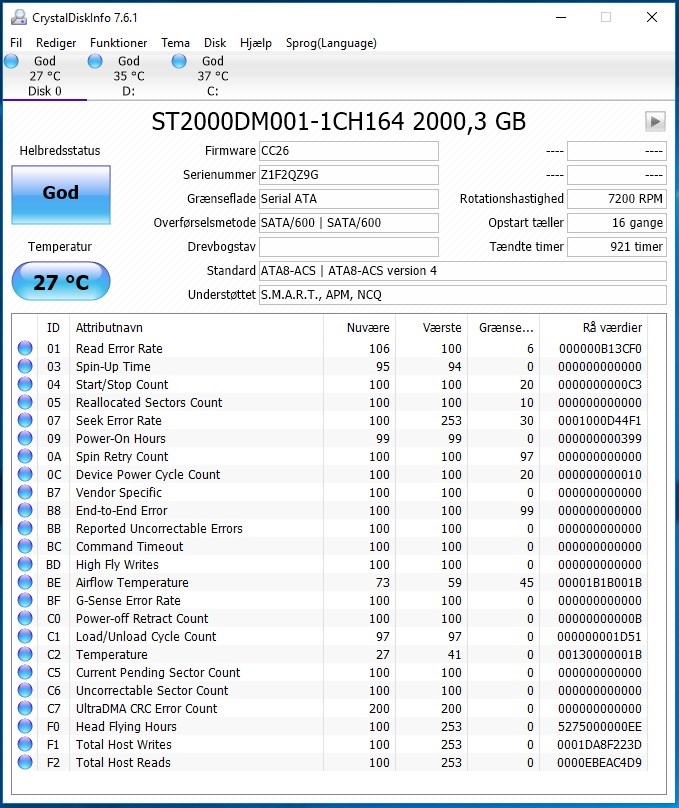The width and height of the screenshot is (679, 808).
Task: Click the 16 gange power count field
Action: pos(617,223)
